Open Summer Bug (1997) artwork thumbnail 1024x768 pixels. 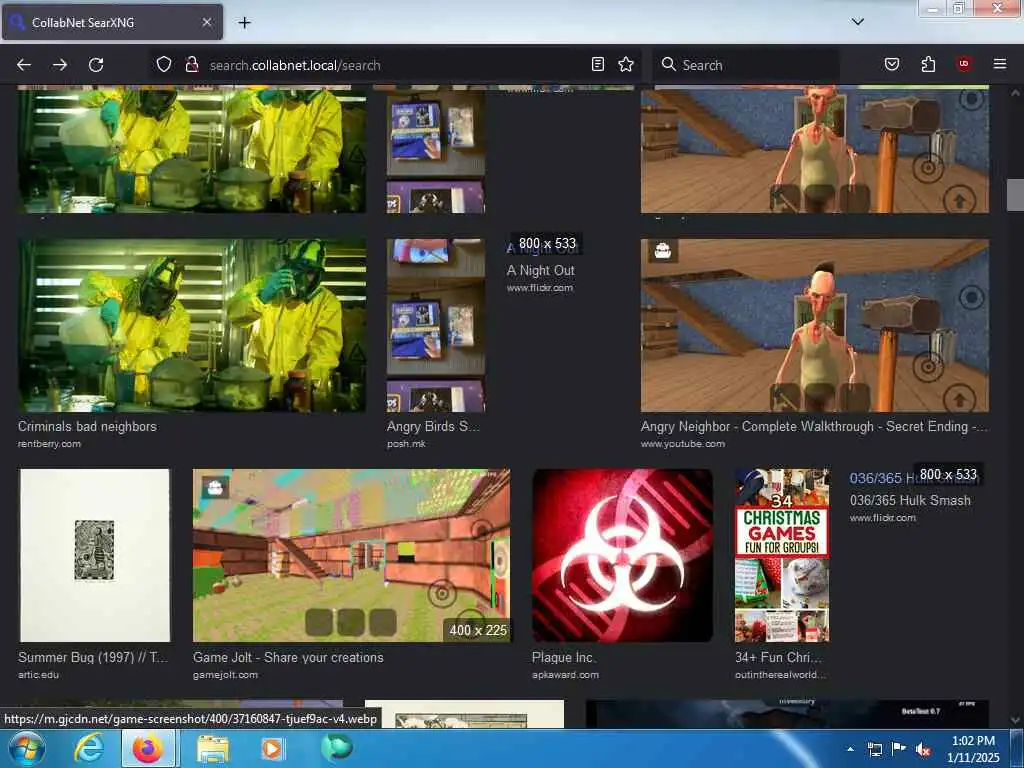pyautogui.click(x=95, y=555)
